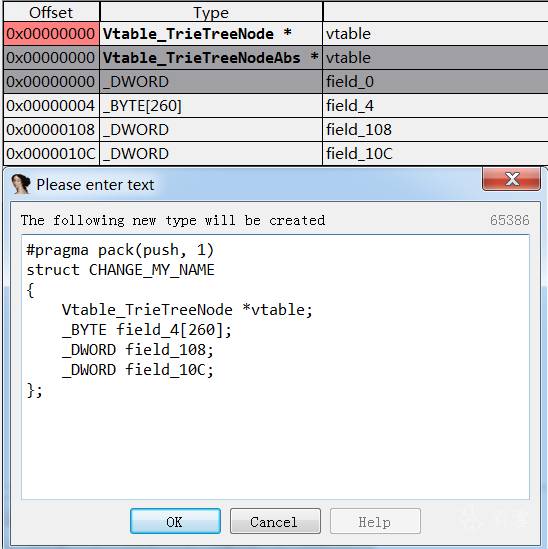Click inside the struct definition text area
The width and height of the screenshot is (548, 549).
pos(275,367)
